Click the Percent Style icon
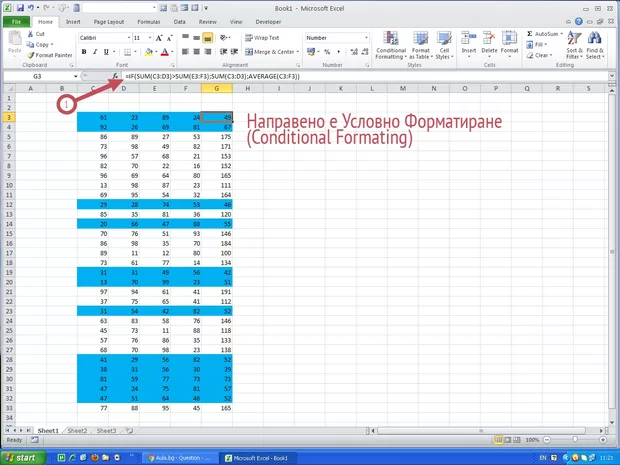620x465 pixels. [327, 52]
